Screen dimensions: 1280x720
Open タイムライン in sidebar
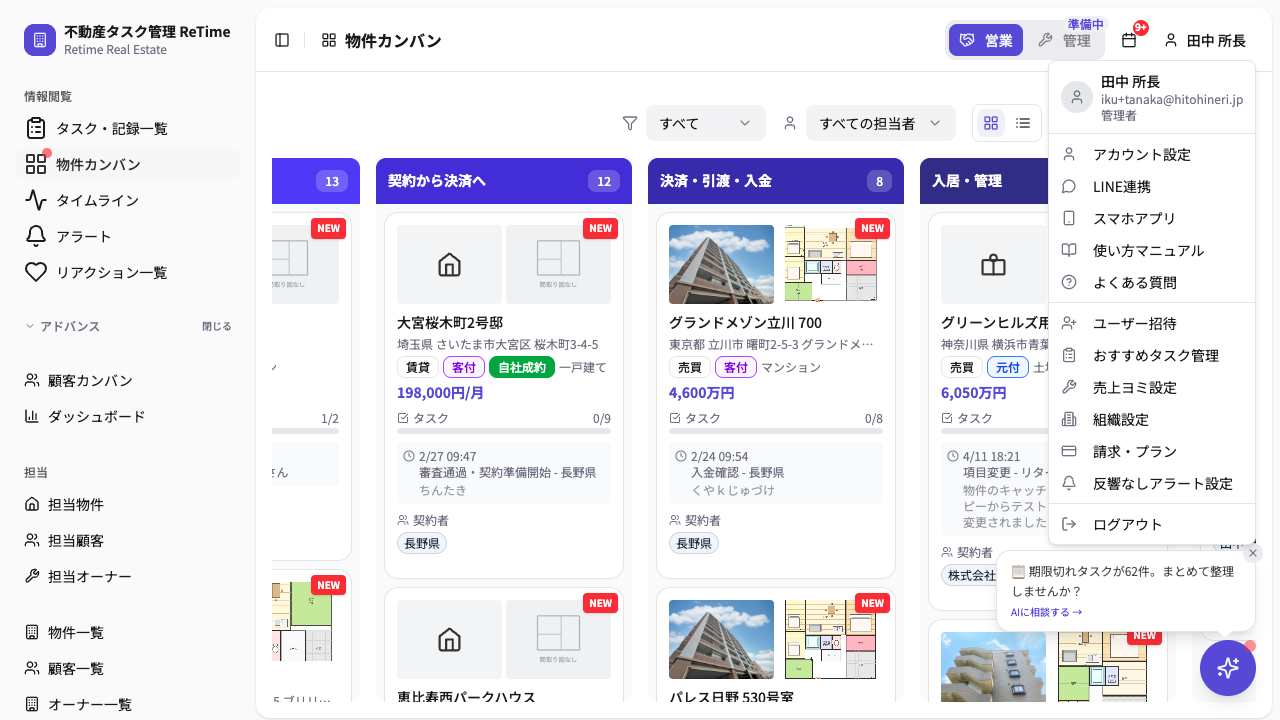128,200
